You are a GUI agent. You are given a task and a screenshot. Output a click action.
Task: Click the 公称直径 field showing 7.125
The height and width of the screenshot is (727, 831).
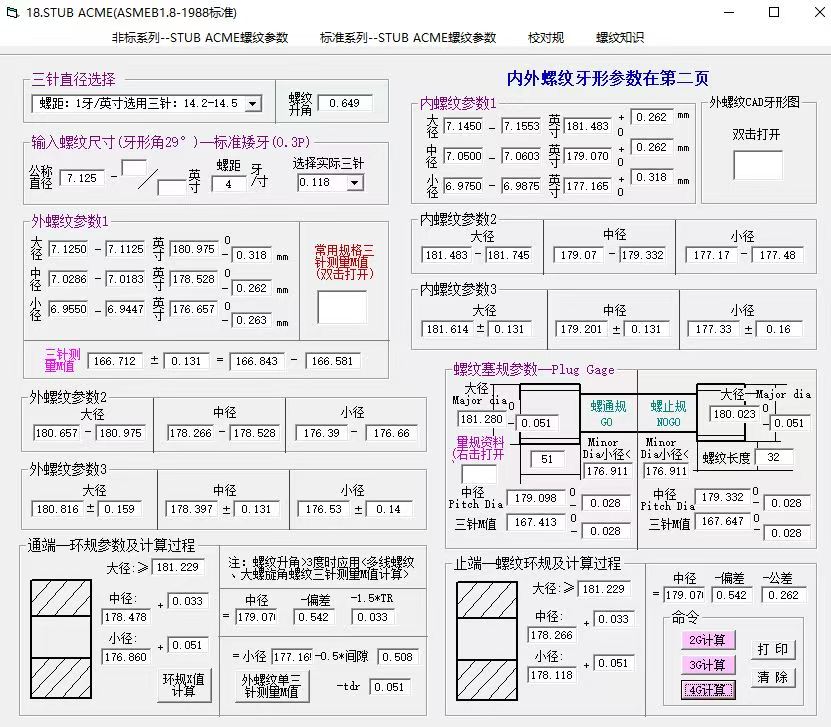point(82,178)
